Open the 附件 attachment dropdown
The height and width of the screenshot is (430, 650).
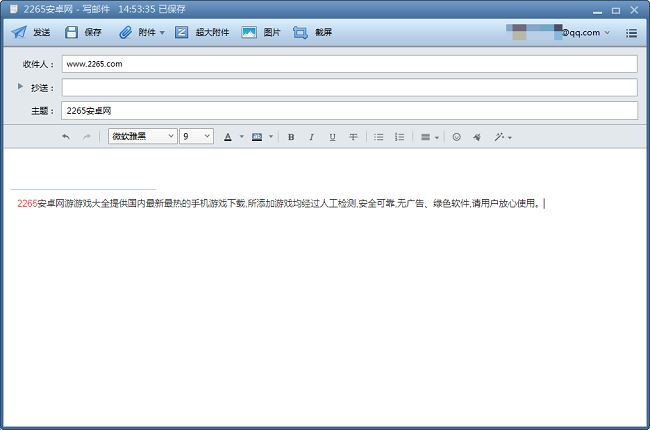coord(142,32)
